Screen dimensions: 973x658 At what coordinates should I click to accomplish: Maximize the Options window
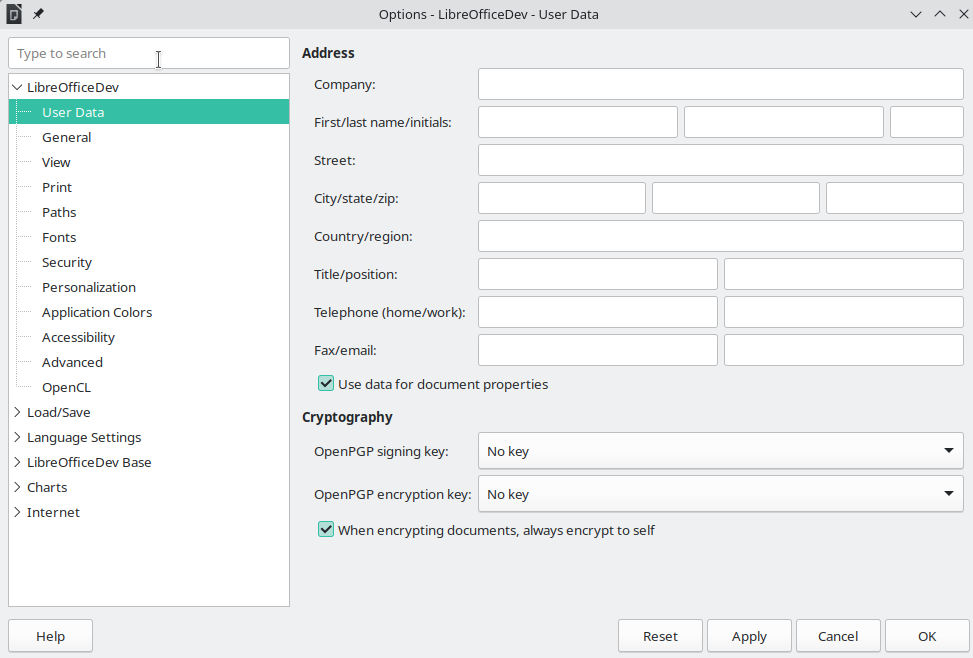tap(940, 14)
